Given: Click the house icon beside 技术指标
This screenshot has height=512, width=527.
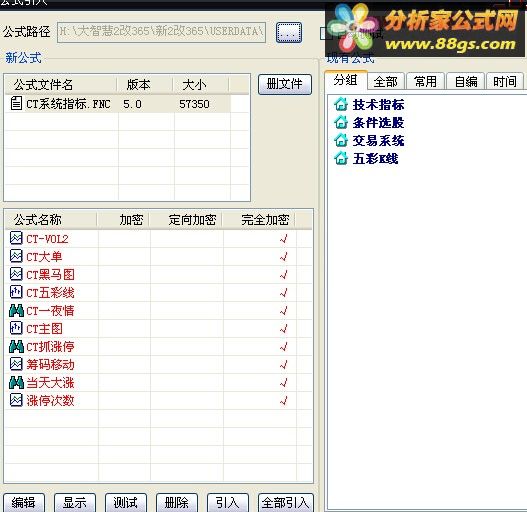Looking at the screenshot, I should tap(341, 104).
